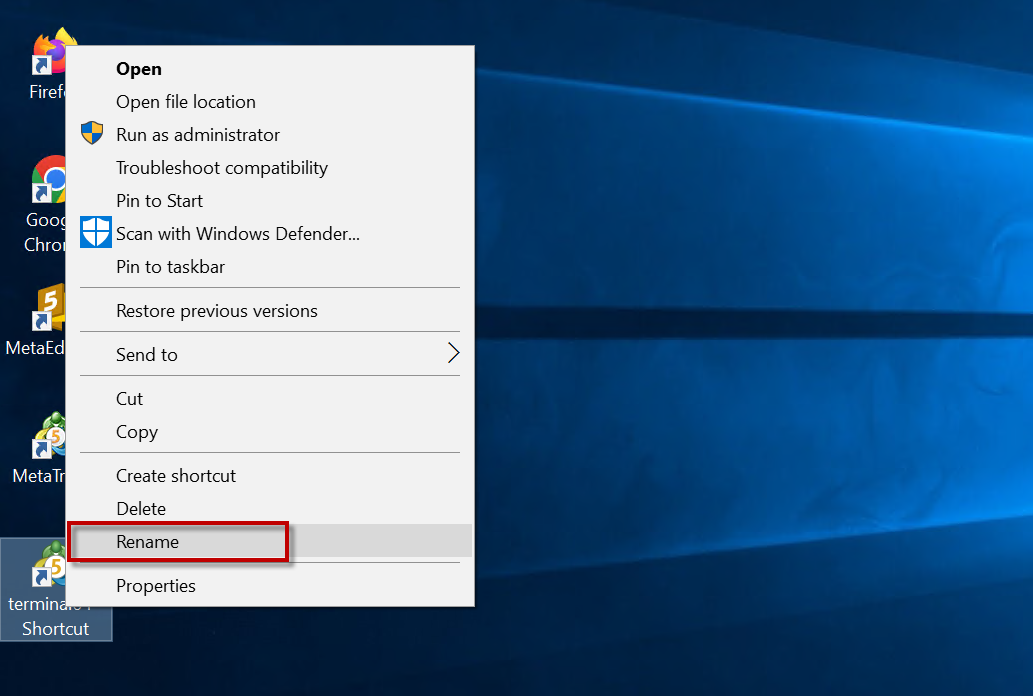Select Restore previous versions

coord(217,311)
